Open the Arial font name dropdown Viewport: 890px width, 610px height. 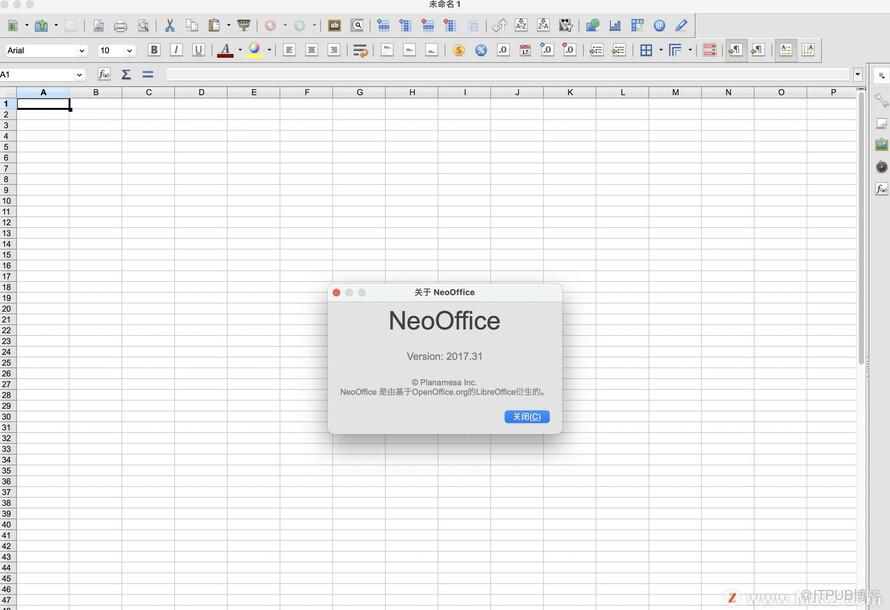[82, 51]
